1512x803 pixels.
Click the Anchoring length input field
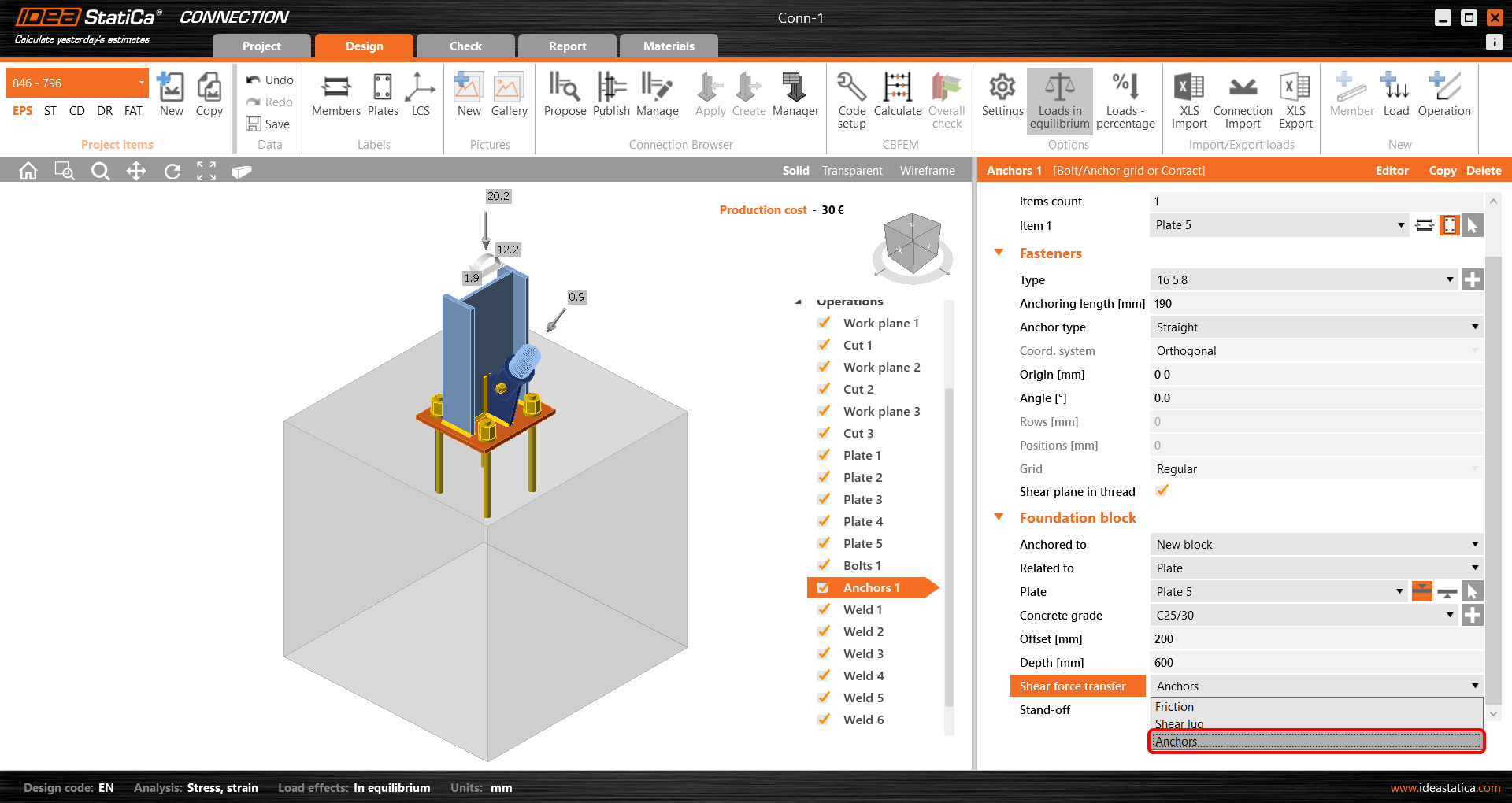1316,304
